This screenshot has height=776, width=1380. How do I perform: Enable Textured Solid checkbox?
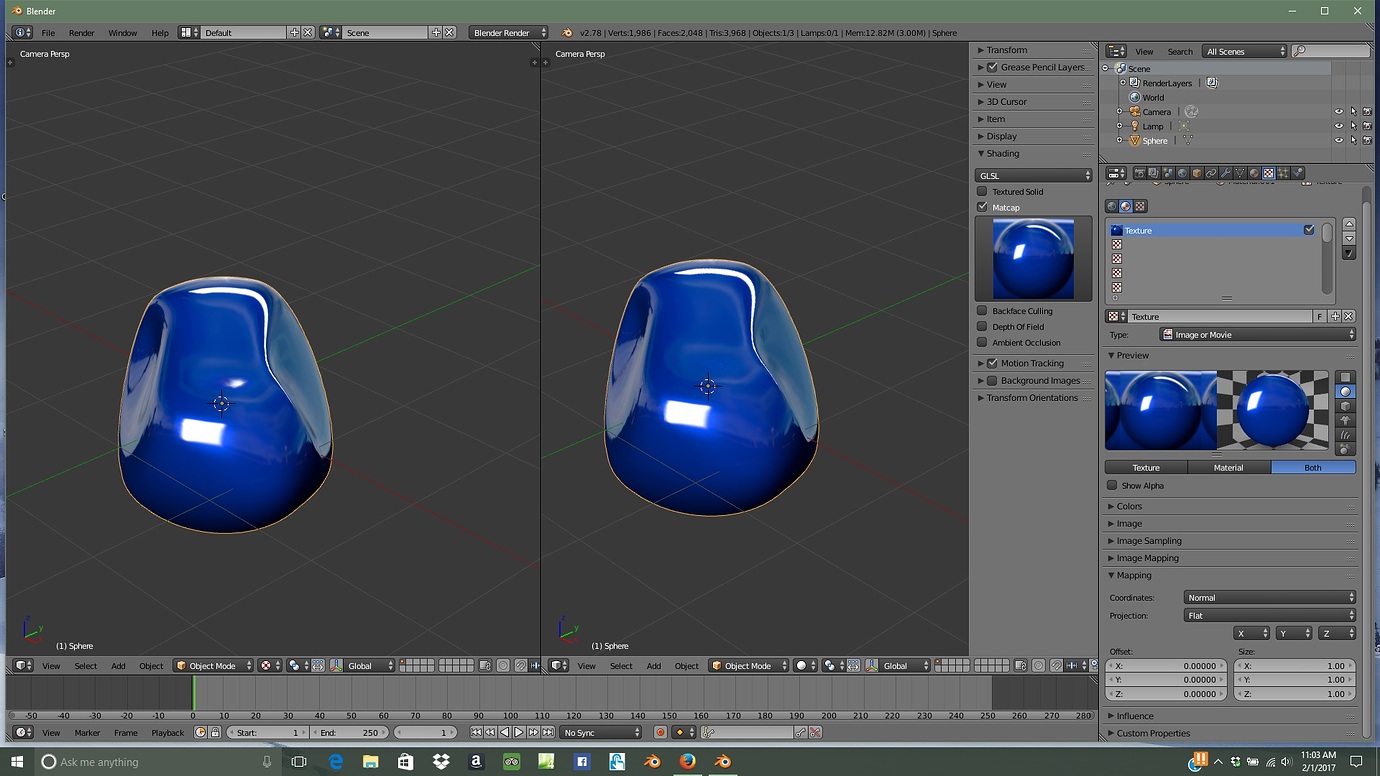point(982,191)
